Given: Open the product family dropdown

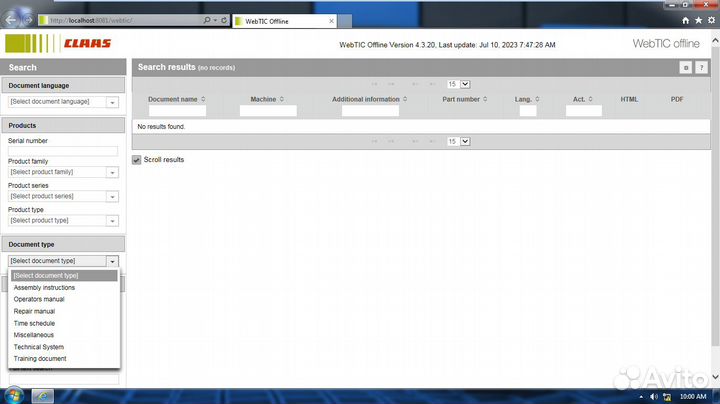Looking at the screenshot, I should [112, 172].
